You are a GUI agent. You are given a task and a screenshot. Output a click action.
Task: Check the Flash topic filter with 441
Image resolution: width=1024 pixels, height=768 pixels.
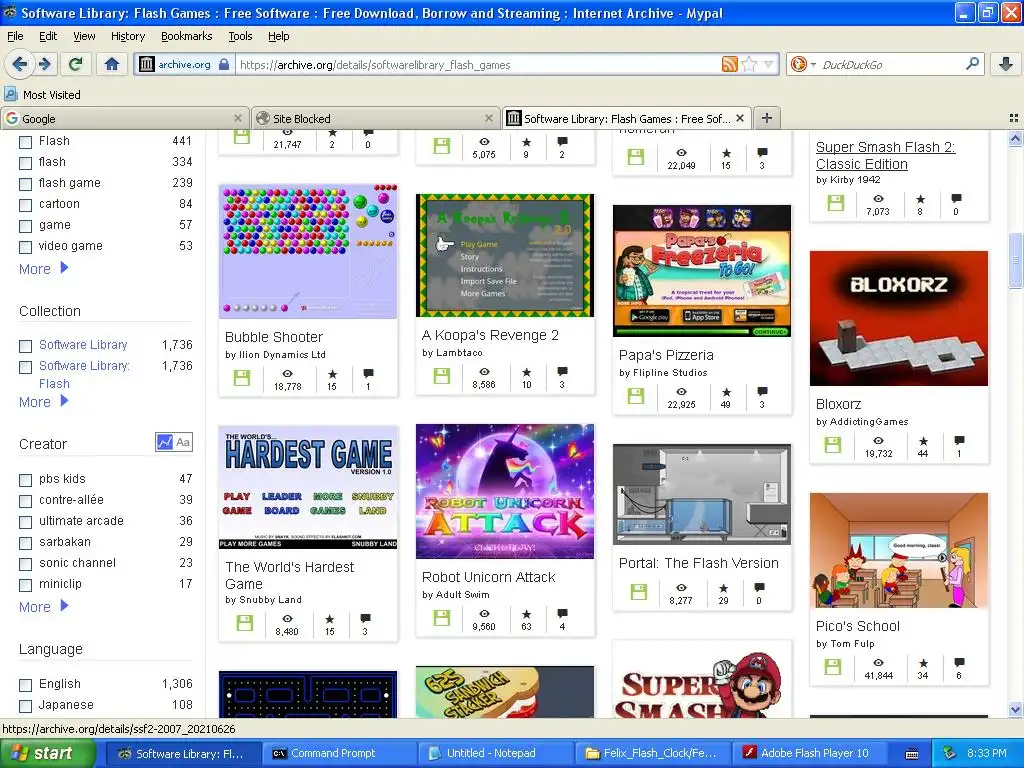(x=25, y=142)
